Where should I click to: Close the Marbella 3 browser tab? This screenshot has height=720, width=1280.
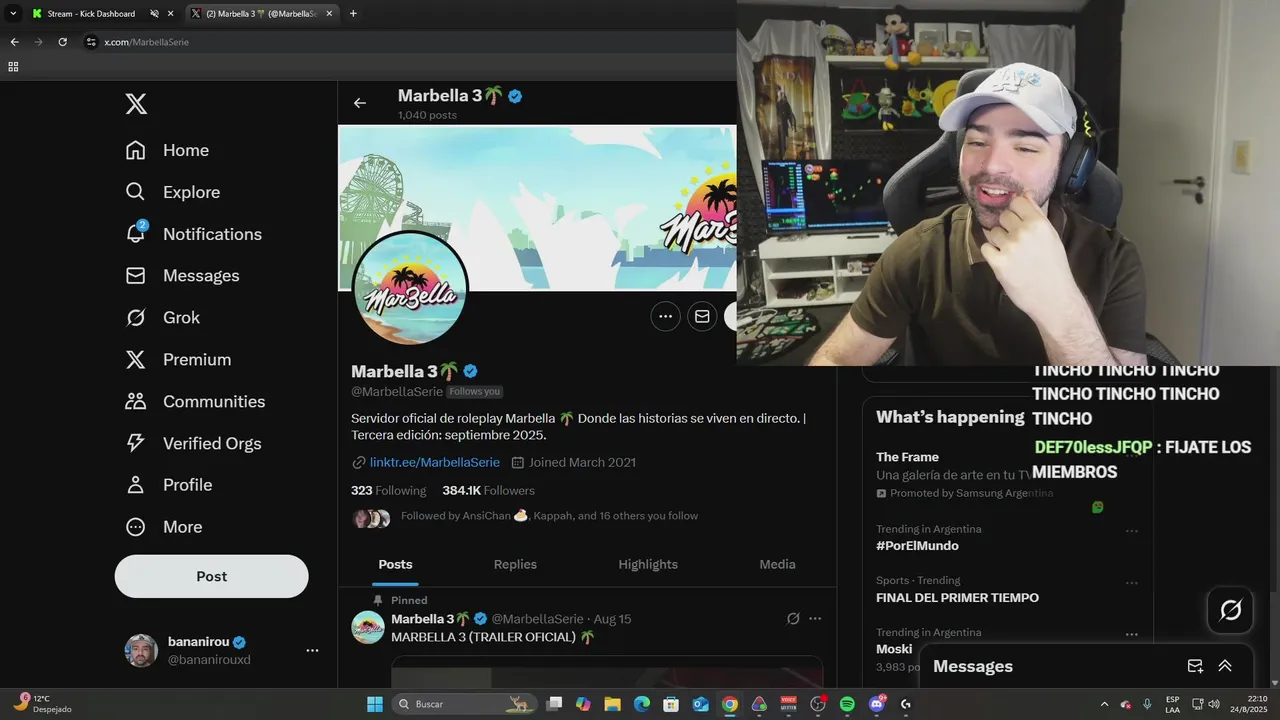click(329, 14)
